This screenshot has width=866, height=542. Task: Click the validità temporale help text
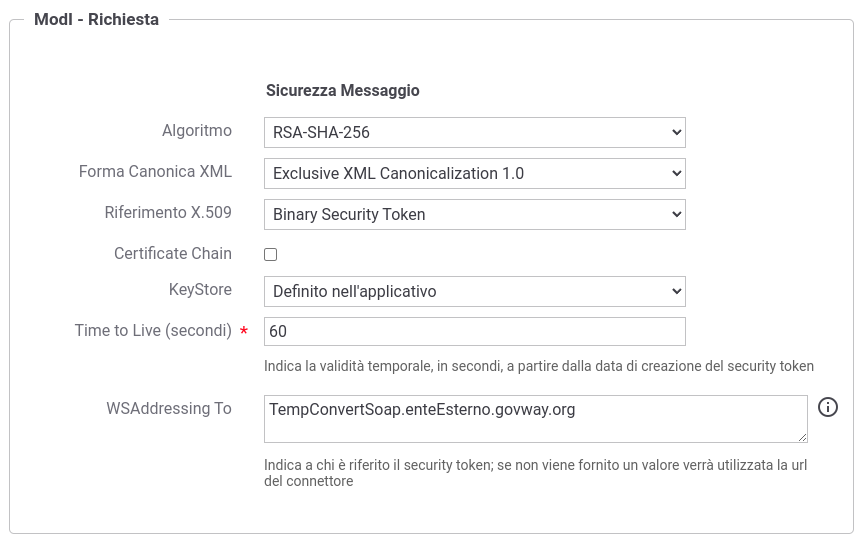pos(538,366)
